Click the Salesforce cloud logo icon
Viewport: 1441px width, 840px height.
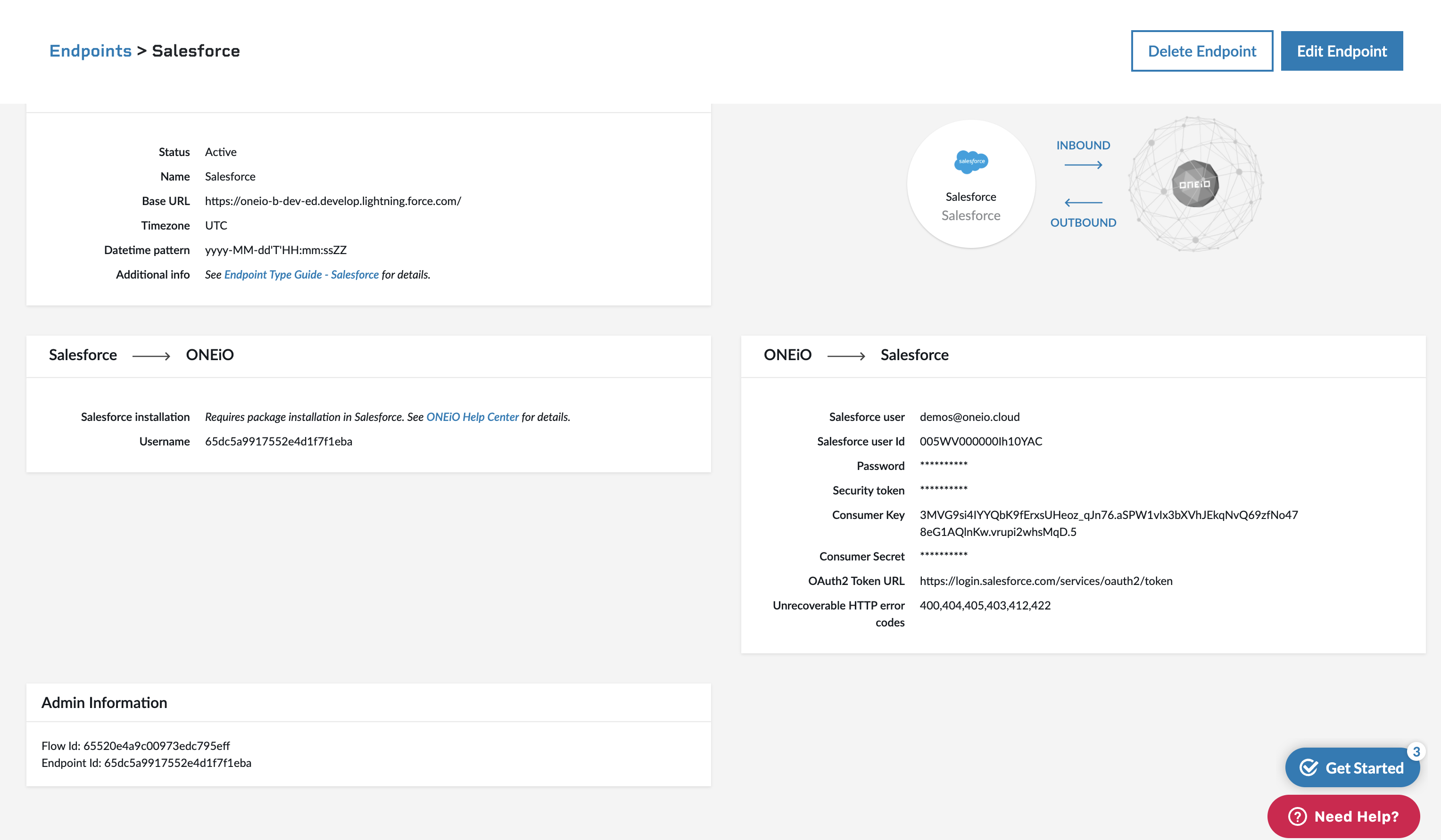point(971,162)
